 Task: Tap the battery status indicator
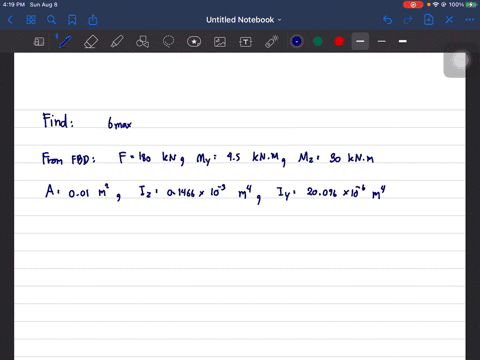point(471,5)
